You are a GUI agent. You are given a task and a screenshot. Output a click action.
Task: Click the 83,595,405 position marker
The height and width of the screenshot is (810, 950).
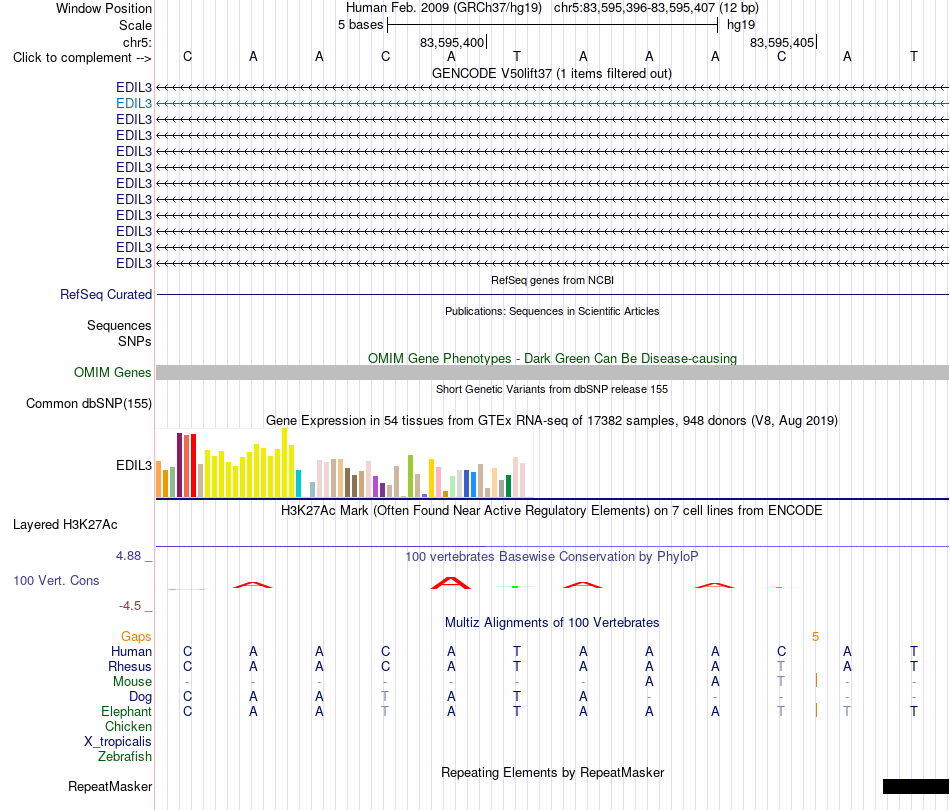click(783, 42)
